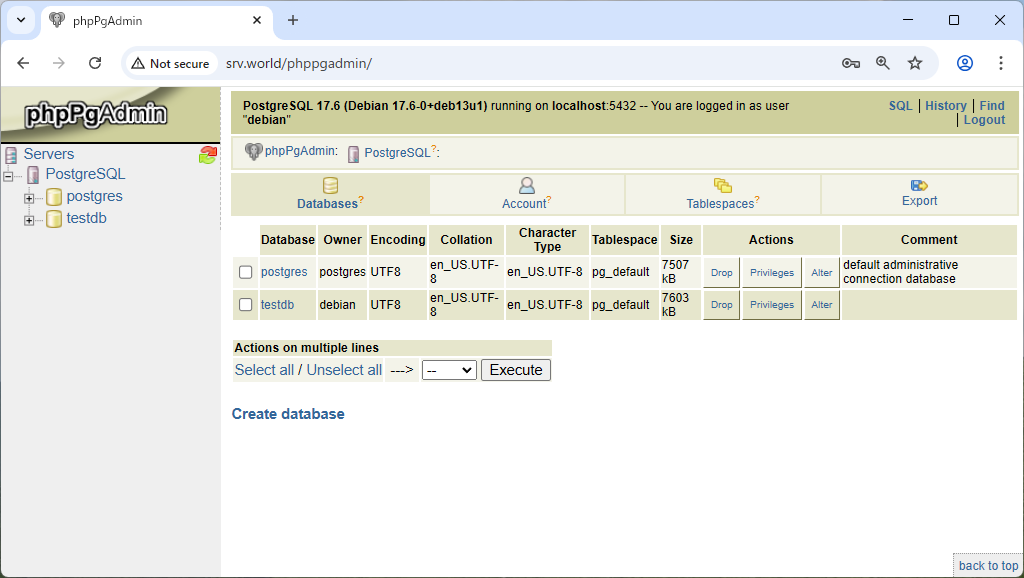
Task: Select the PostgreSQL server icon in breadcrumb
Action: point(352,154)
